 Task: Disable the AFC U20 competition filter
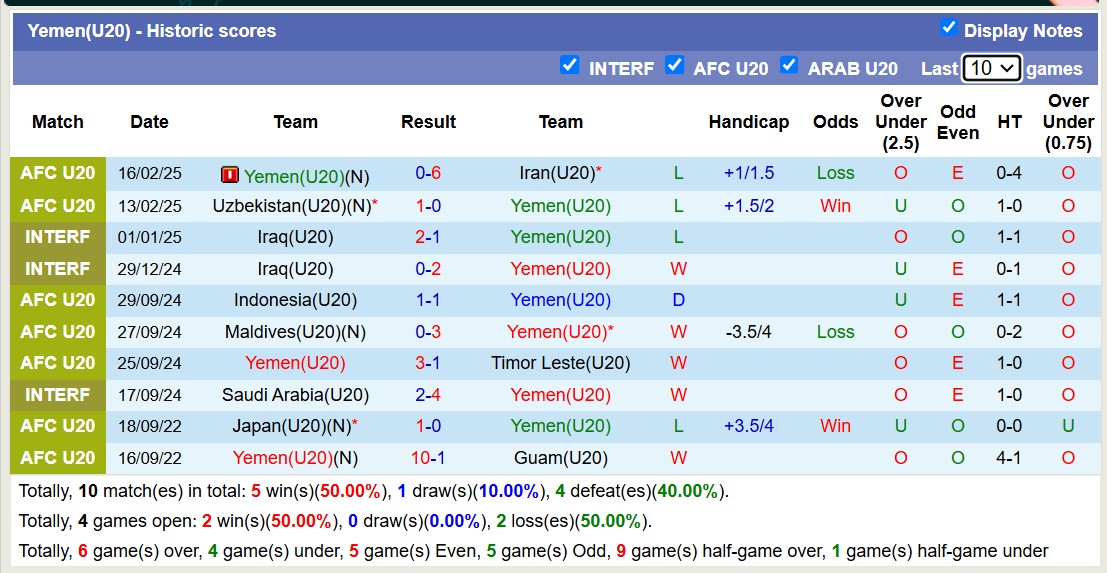click(x=675, y=66)
